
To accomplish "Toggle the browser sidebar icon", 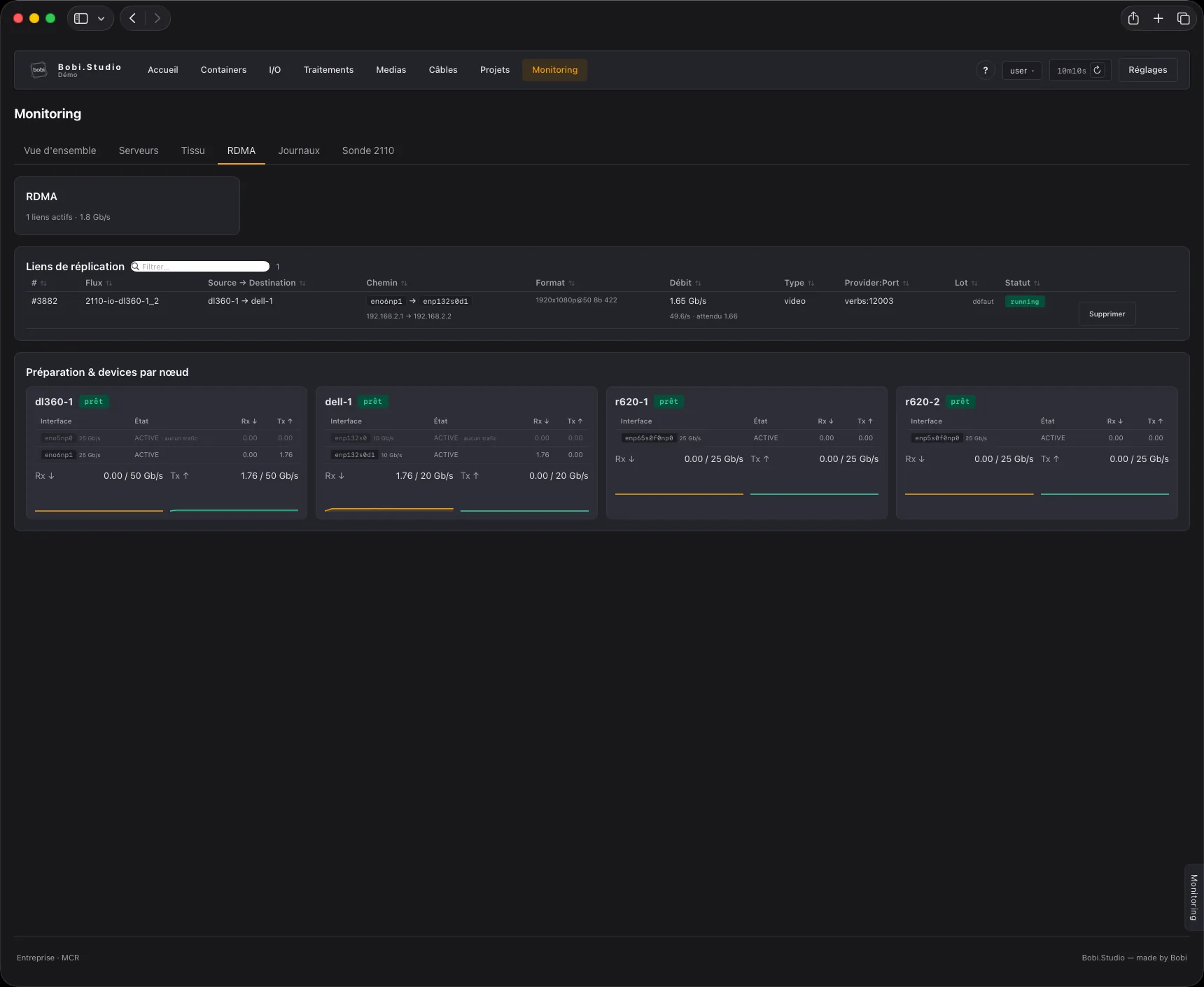I will [x=81, y=18].
